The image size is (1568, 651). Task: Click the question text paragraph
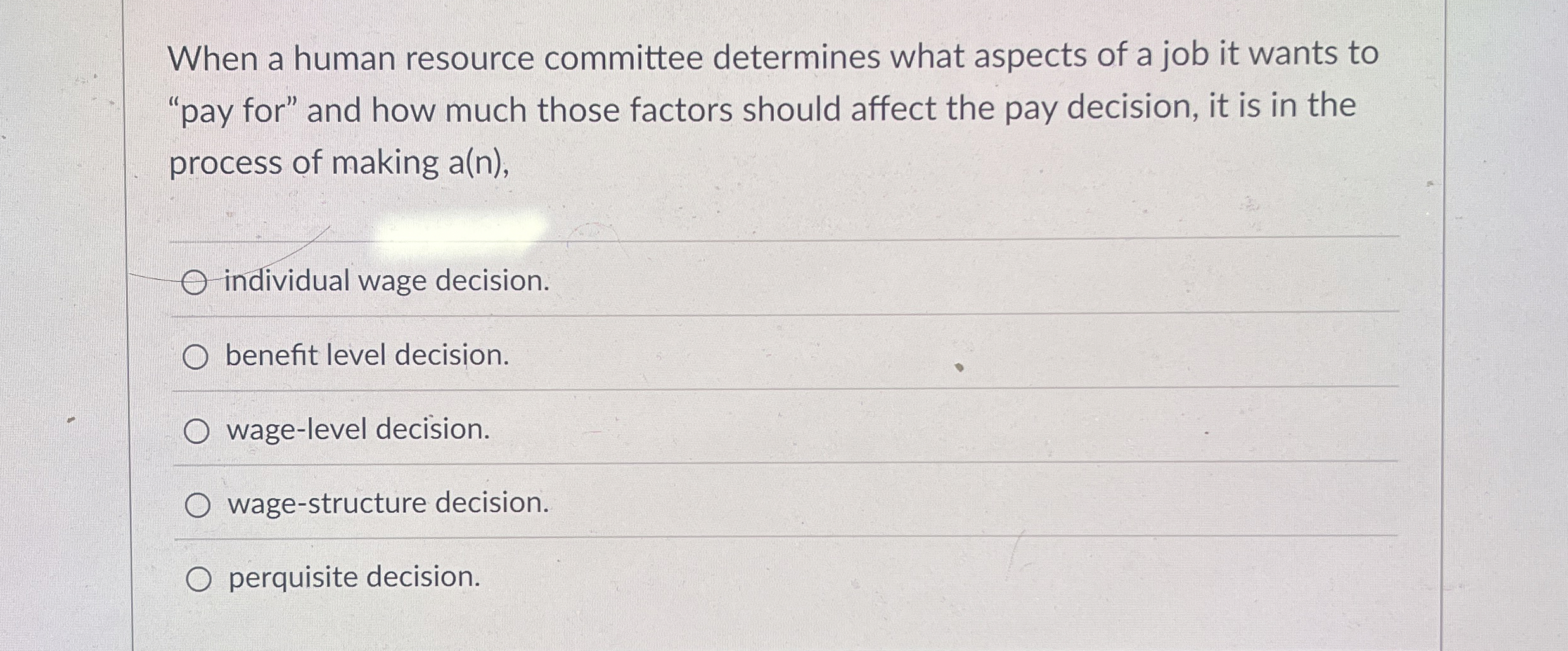click(761, 108)
